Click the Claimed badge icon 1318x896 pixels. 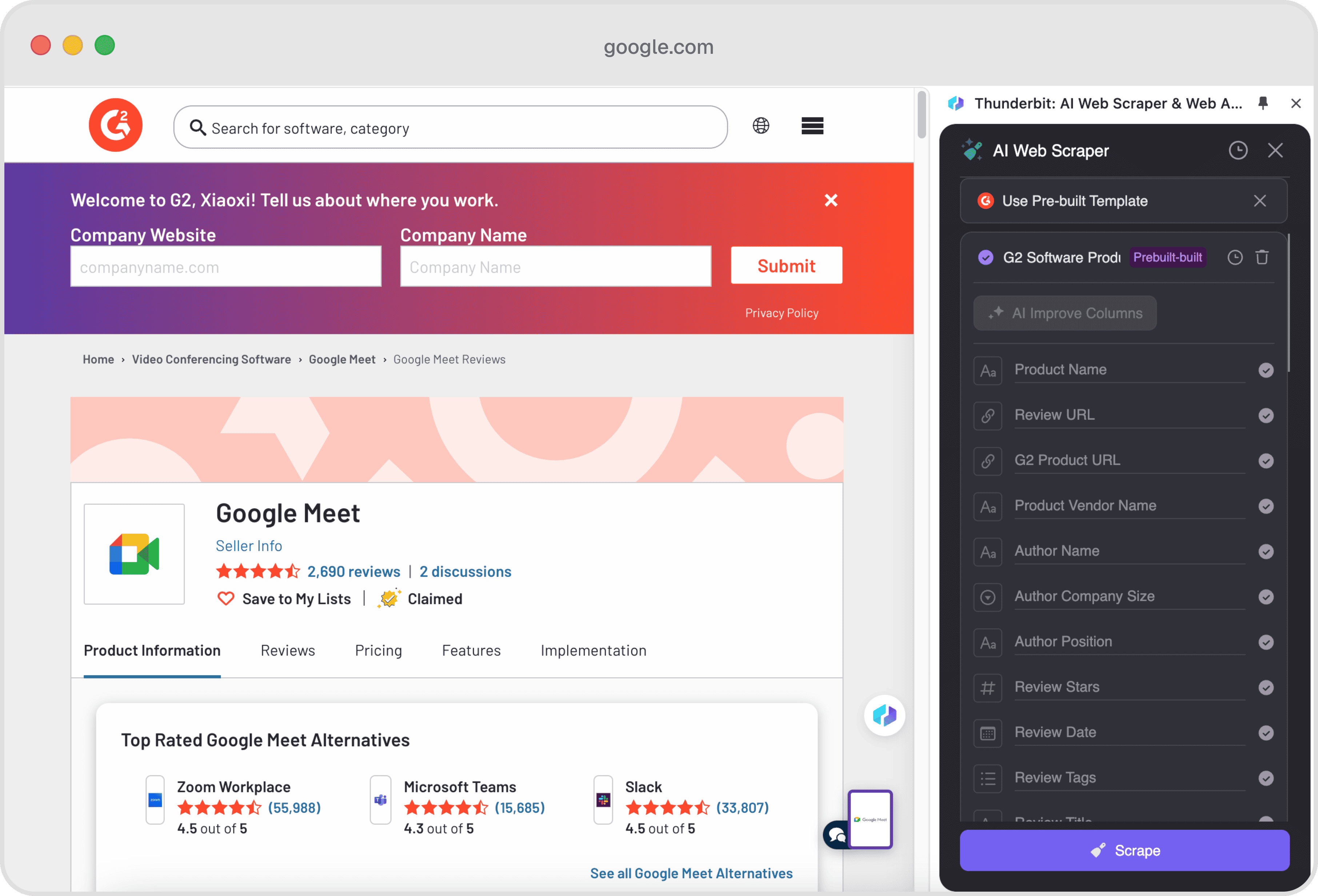tap(389, 598)
